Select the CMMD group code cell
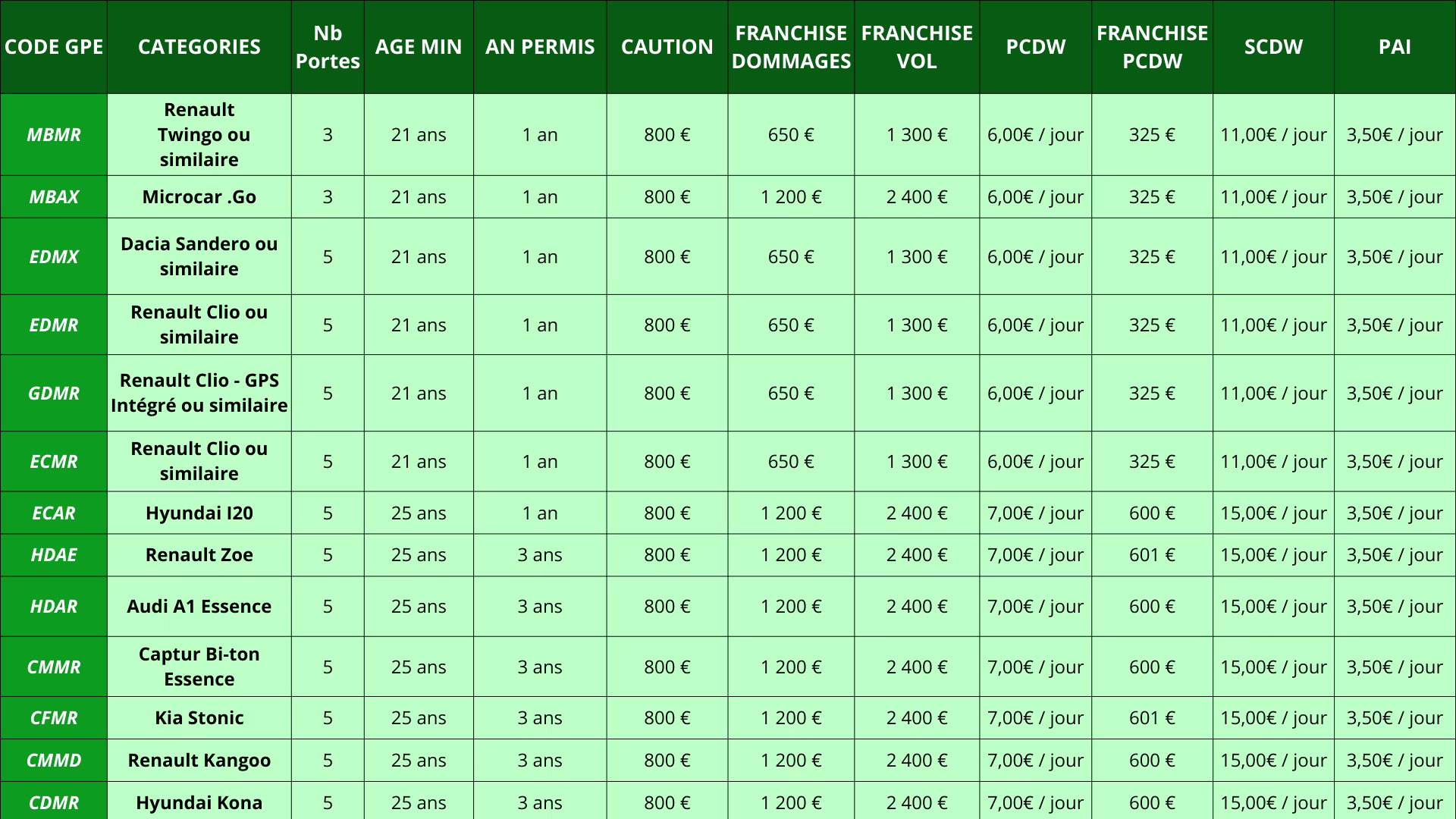 point(53,761)
